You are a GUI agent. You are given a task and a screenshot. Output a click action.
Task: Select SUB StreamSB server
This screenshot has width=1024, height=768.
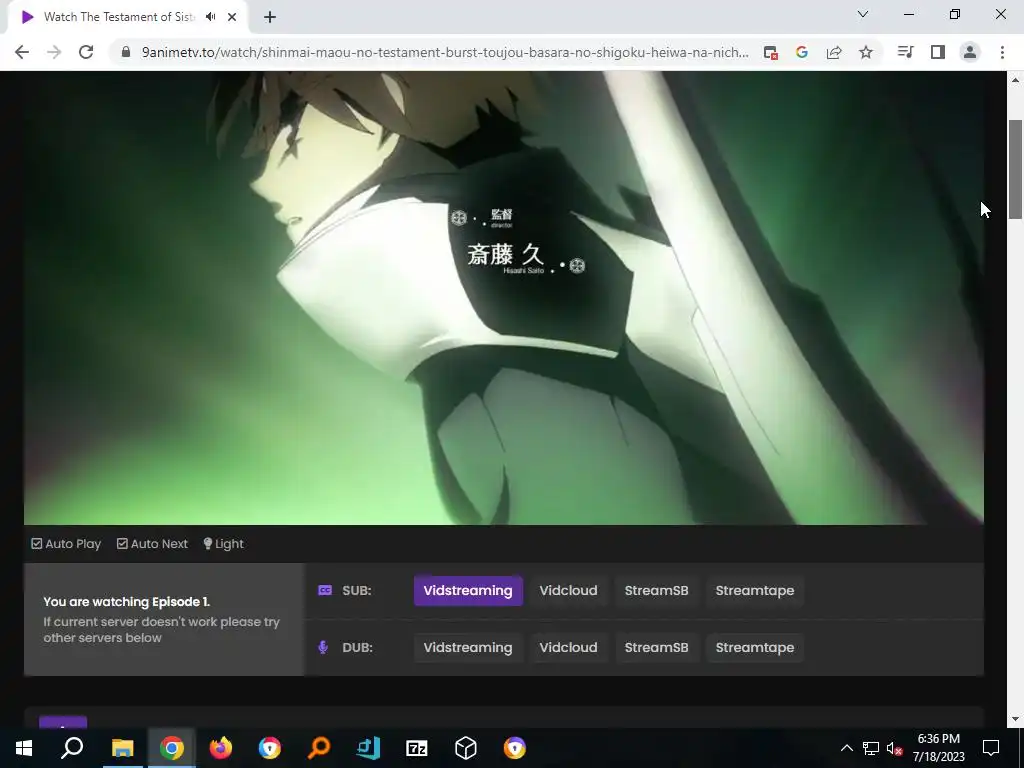[656, 590]
